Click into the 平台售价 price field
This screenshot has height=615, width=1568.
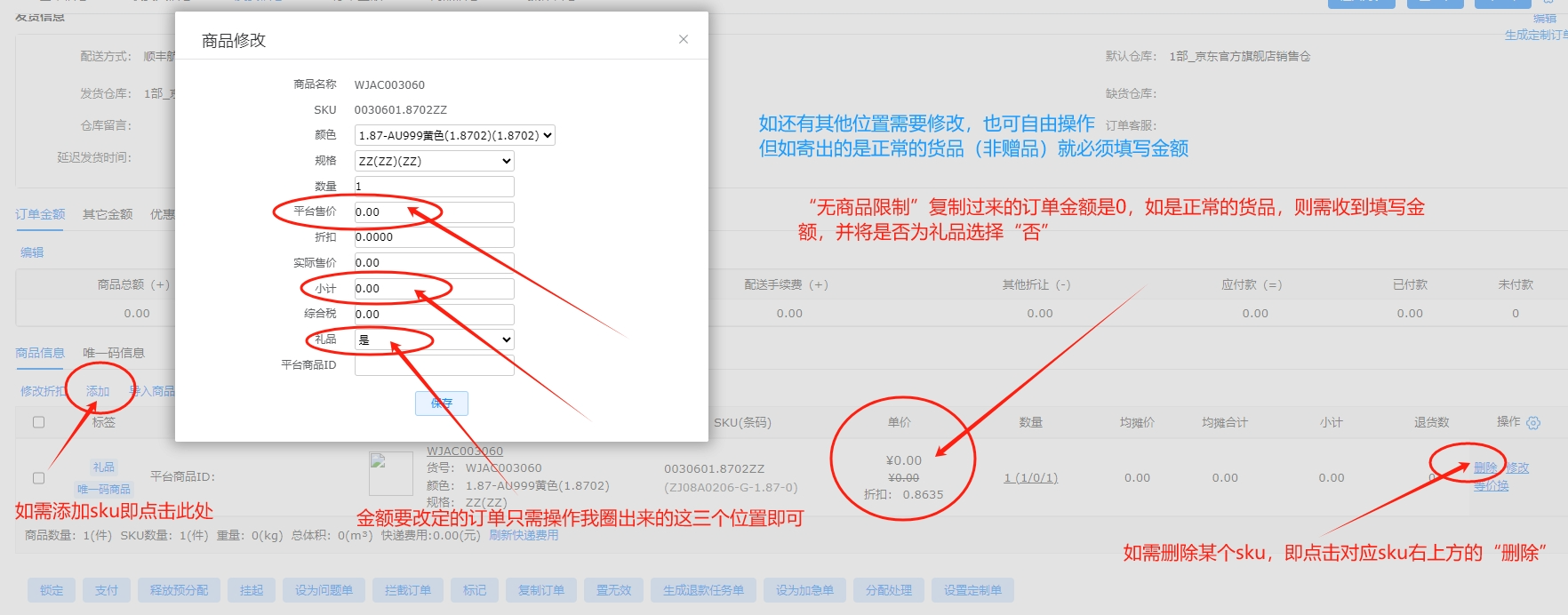pyautogui.click(x=434, y=212)
